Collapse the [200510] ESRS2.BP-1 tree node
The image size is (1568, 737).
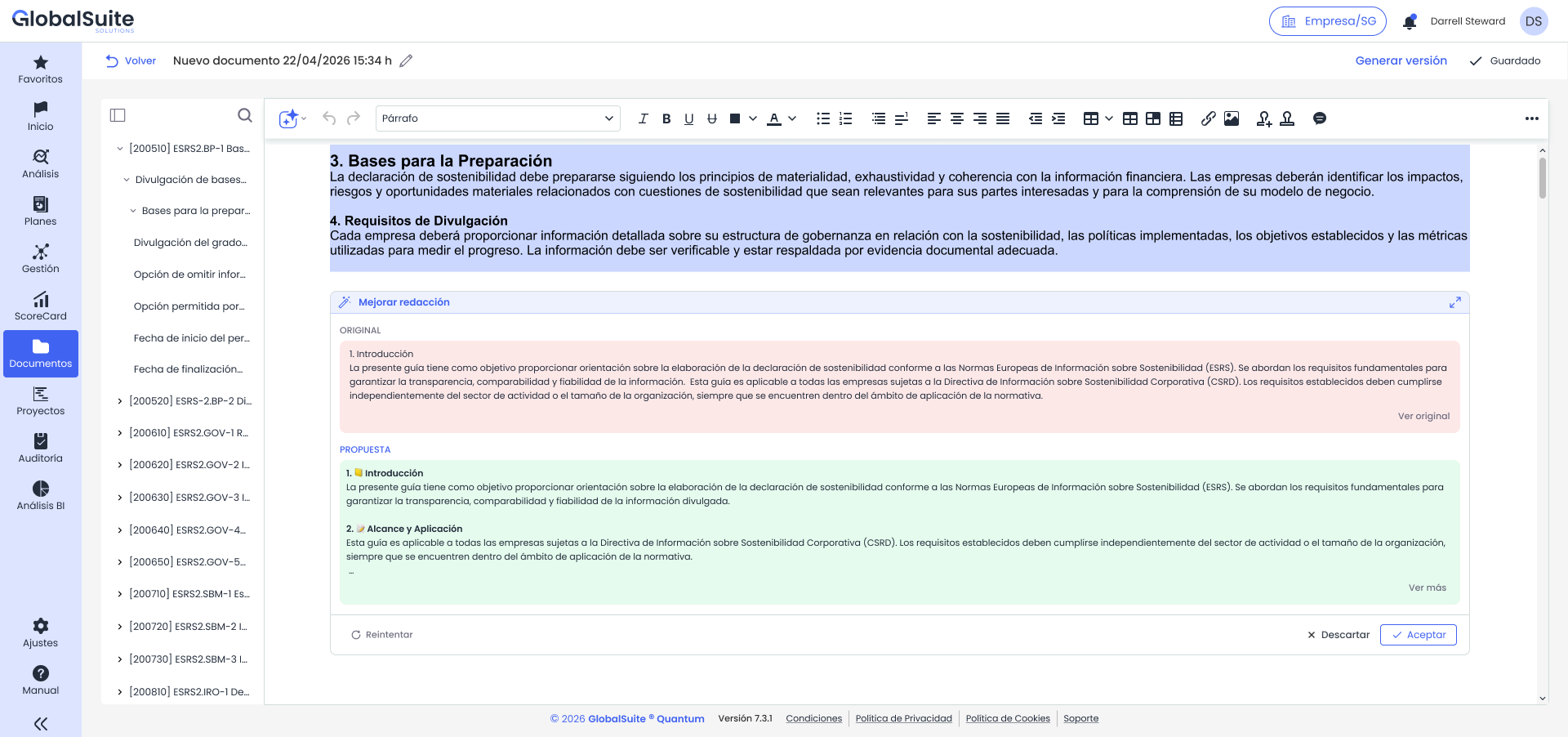(x=120, y=149)
